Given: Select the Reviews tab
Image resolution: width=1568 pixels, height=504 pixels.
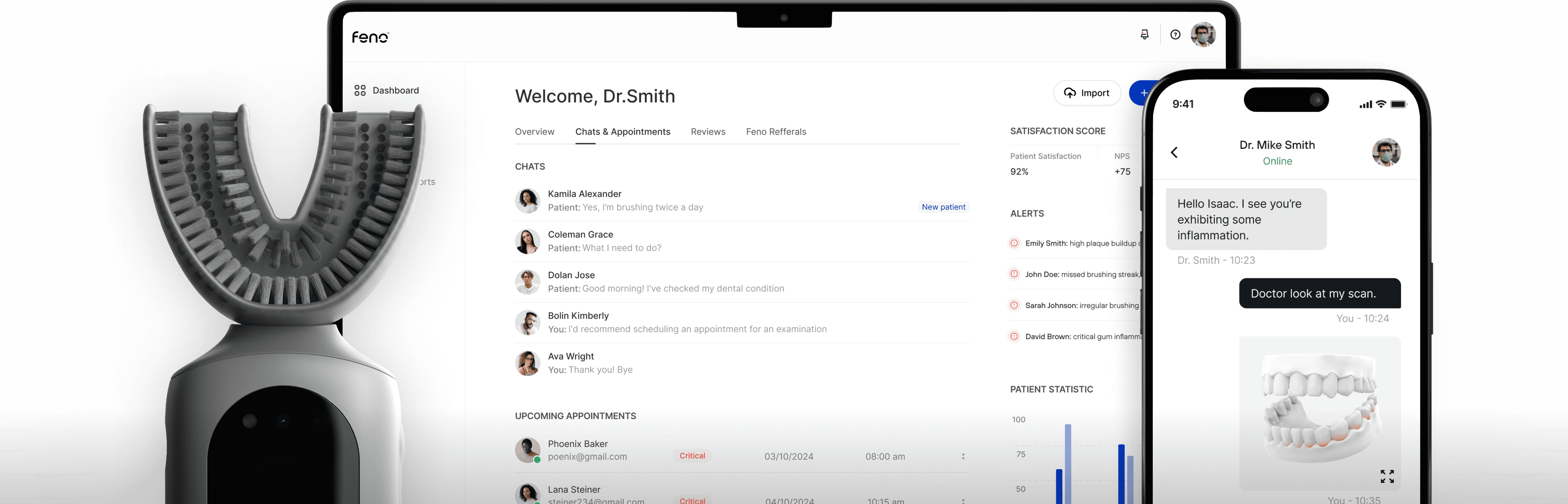Looking at the screenshot, I should point(708,131).
